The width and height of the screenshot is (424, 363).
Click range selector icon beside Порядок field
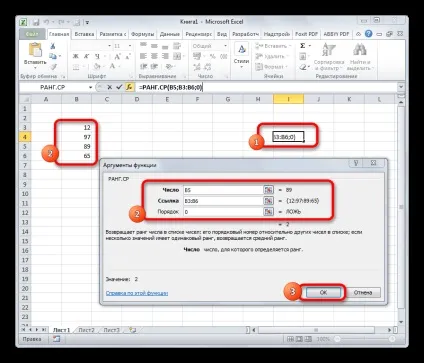tap(268, 212)
